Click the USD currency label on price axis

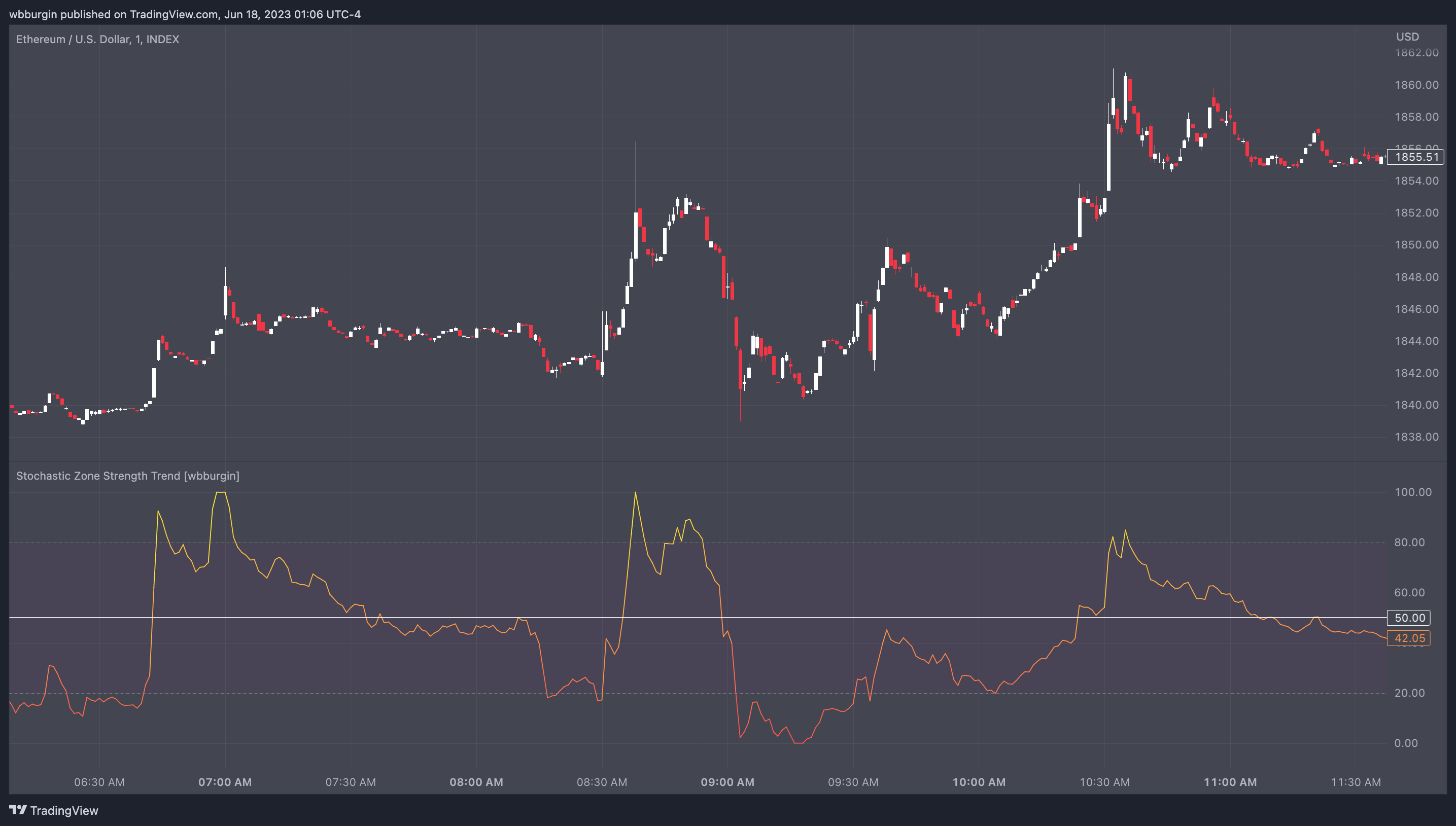(1407, 37)
